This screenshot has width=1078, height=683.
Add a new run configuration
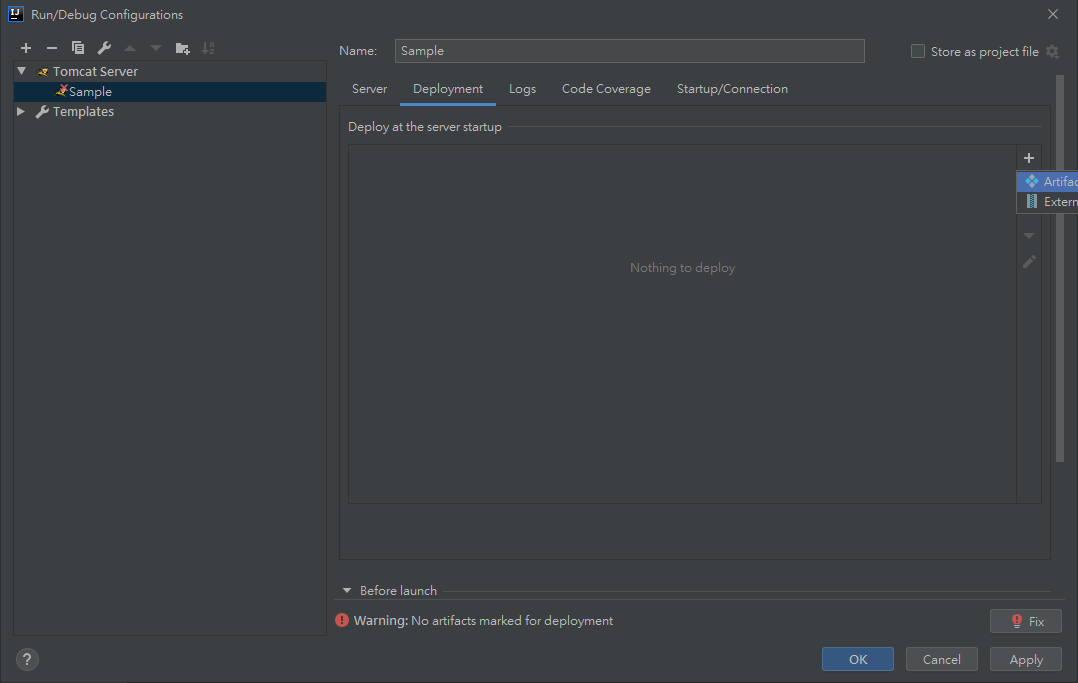[26, 48]
